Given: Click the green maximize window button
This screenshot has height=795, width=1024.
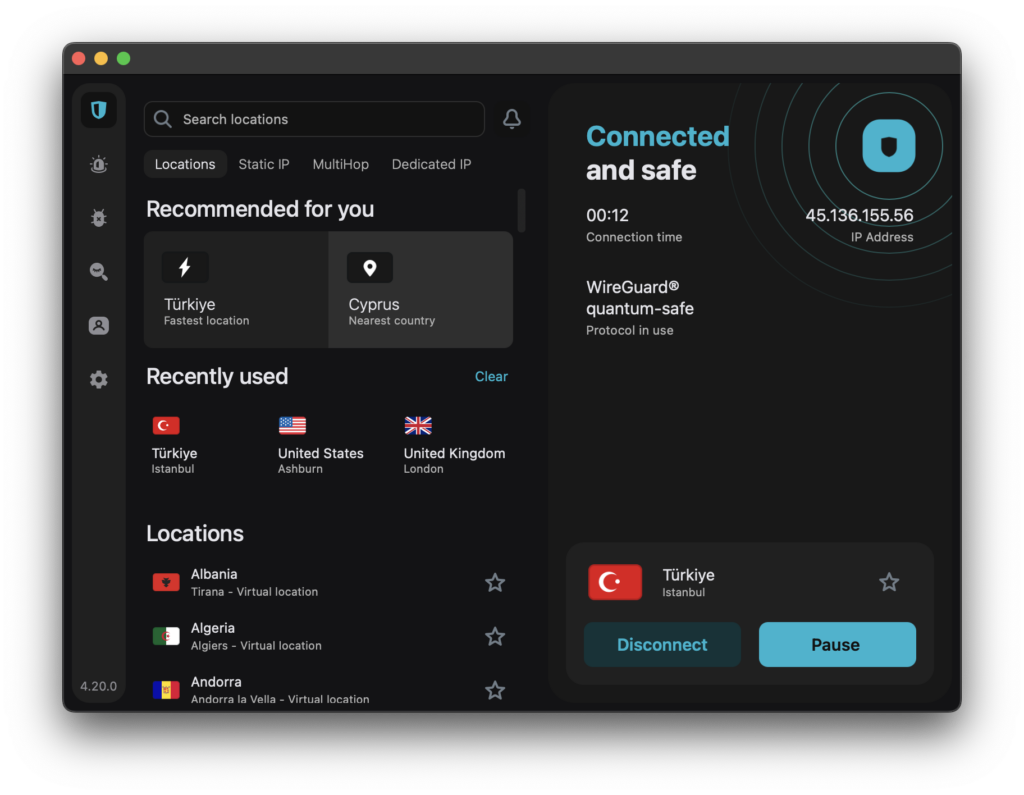Looking at the screenshot, I should [123, 59].
